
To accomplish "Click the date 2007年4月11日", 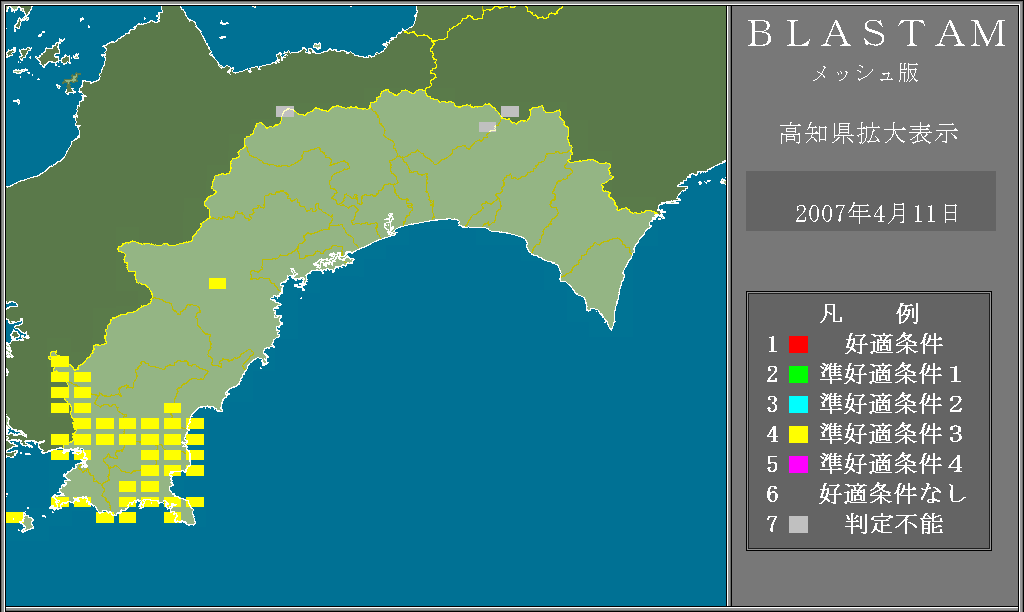I will point(876,214).
